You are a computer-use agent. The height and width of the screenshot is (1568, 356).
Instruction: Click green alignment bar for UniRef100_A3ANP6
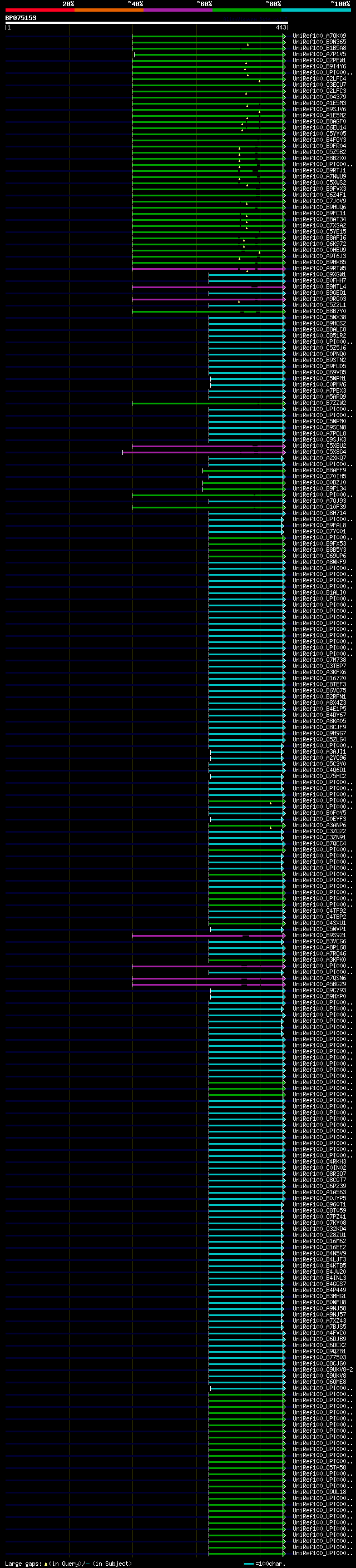coord(246,825)
